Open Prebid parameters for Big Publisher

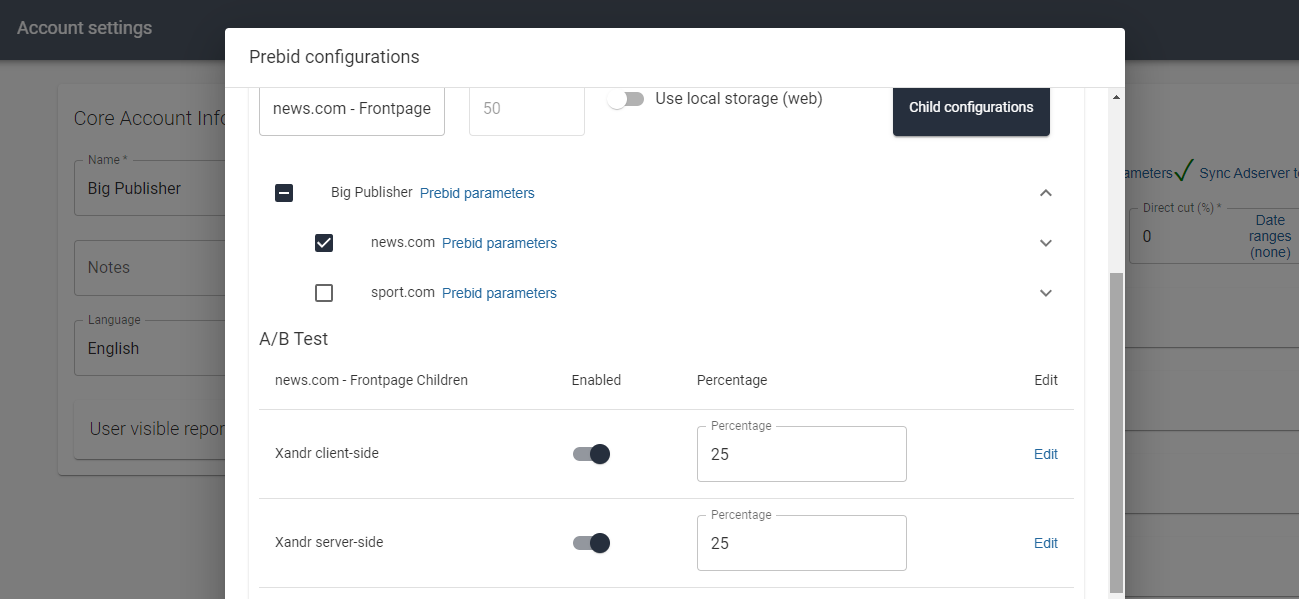[x=477, y=193]
